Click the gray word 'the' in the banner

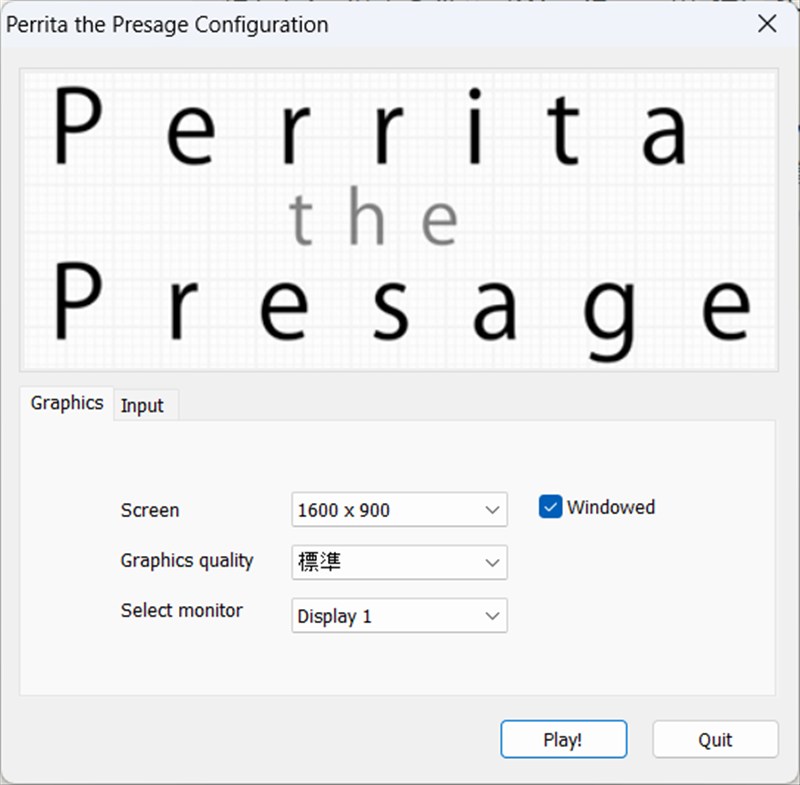374,220
